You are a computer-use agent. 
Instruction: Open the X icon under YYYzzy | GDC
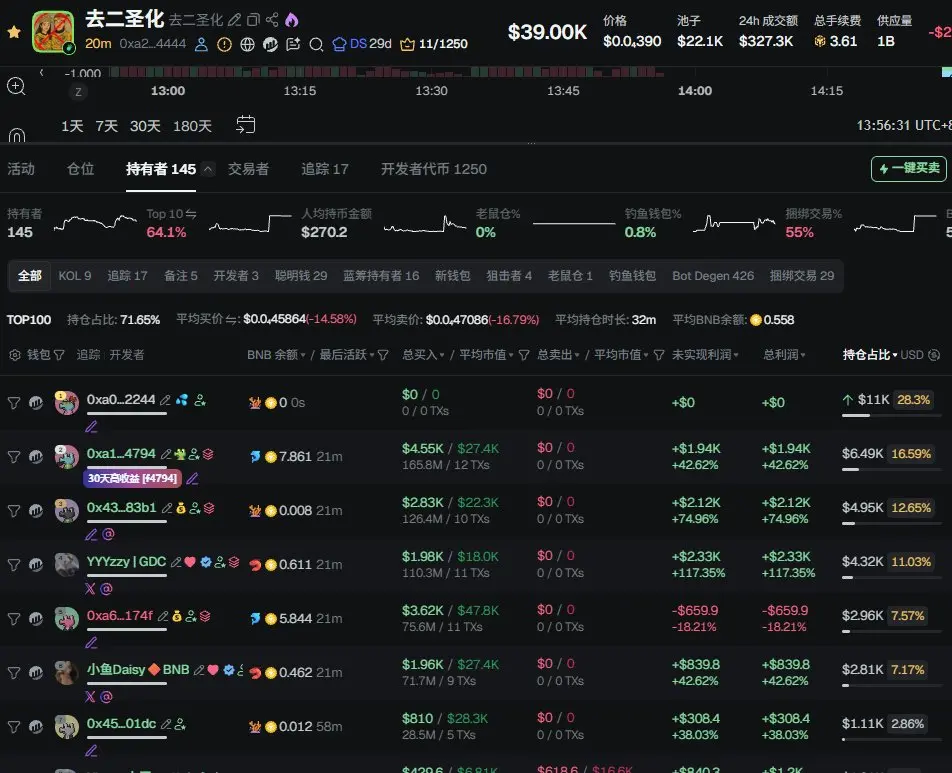click(90, 588)
